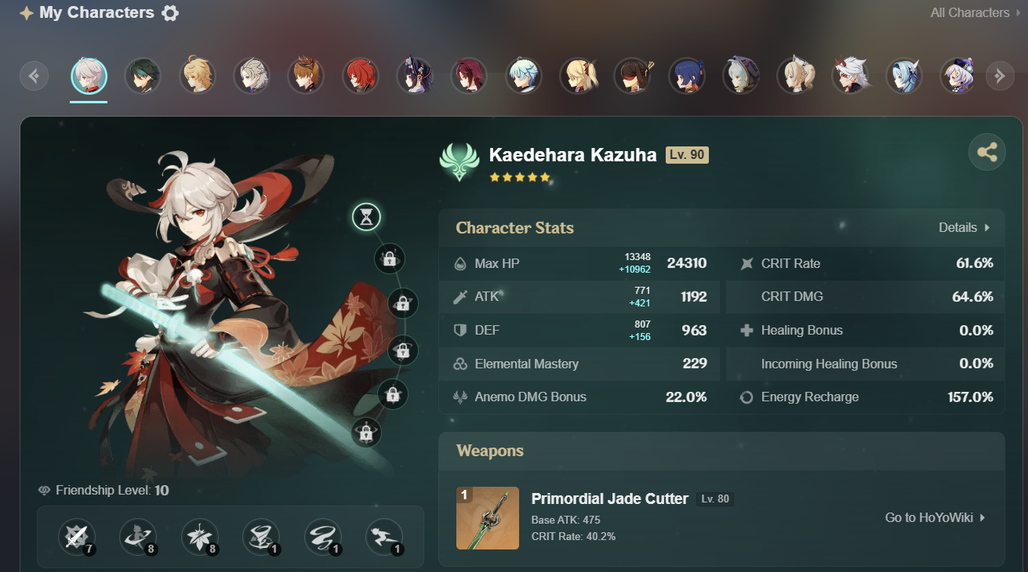Click the Anemo element emblem beside the name
Screen dimensions: 1028x572
click(x=460, y=161)
